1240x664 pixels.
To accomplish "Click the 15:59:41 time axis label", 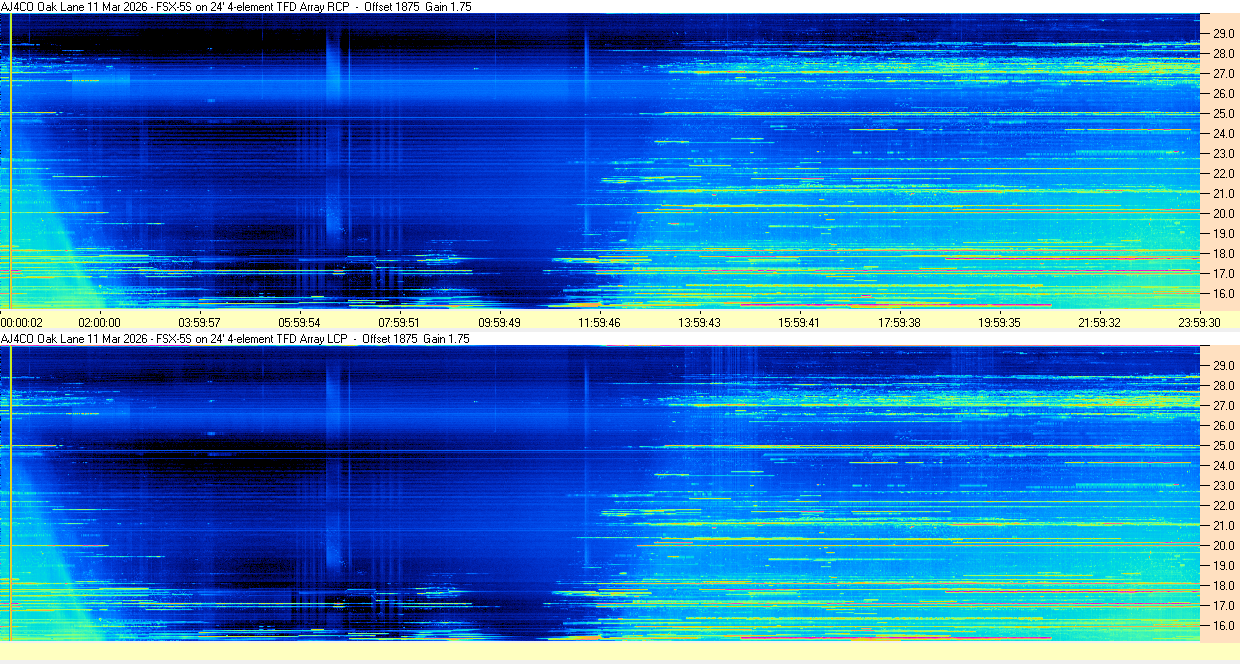I will pyautogui.click(x=799, y=322).
